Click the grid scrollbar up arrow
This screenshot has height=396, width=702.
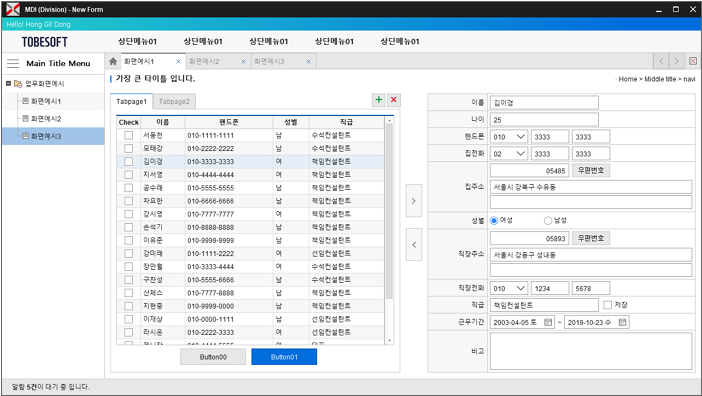(389, 121)
